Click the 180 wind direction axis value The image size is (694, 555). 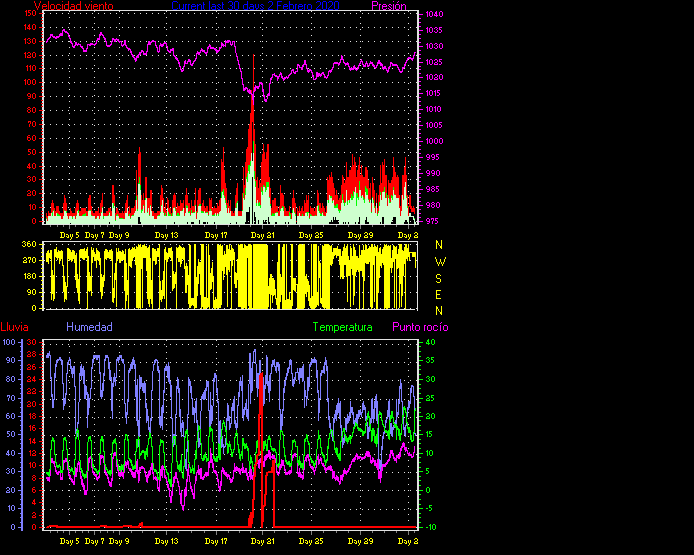tap(29, 276)
